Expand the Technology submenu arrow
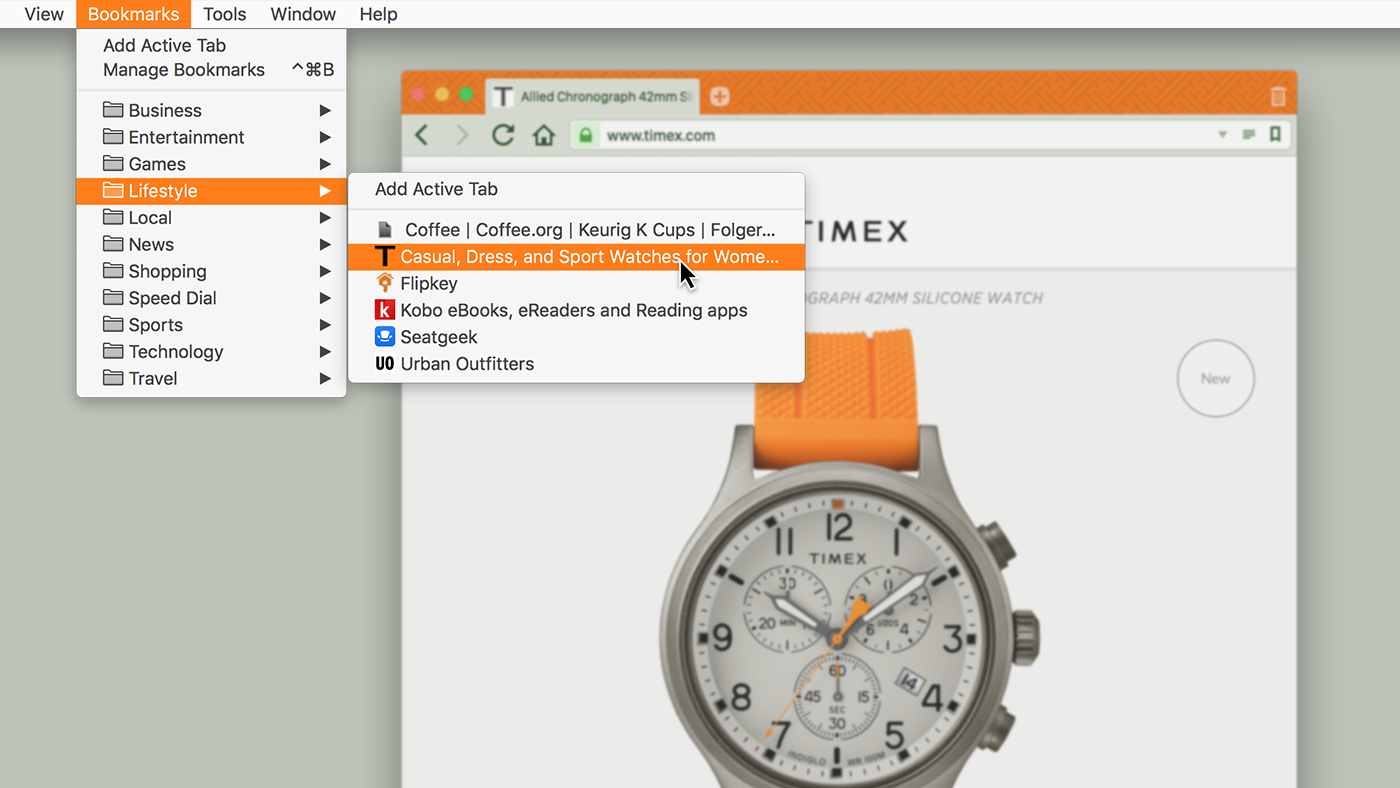The height and width of the screenshot is (788, 1400). [x=325, y=351]
